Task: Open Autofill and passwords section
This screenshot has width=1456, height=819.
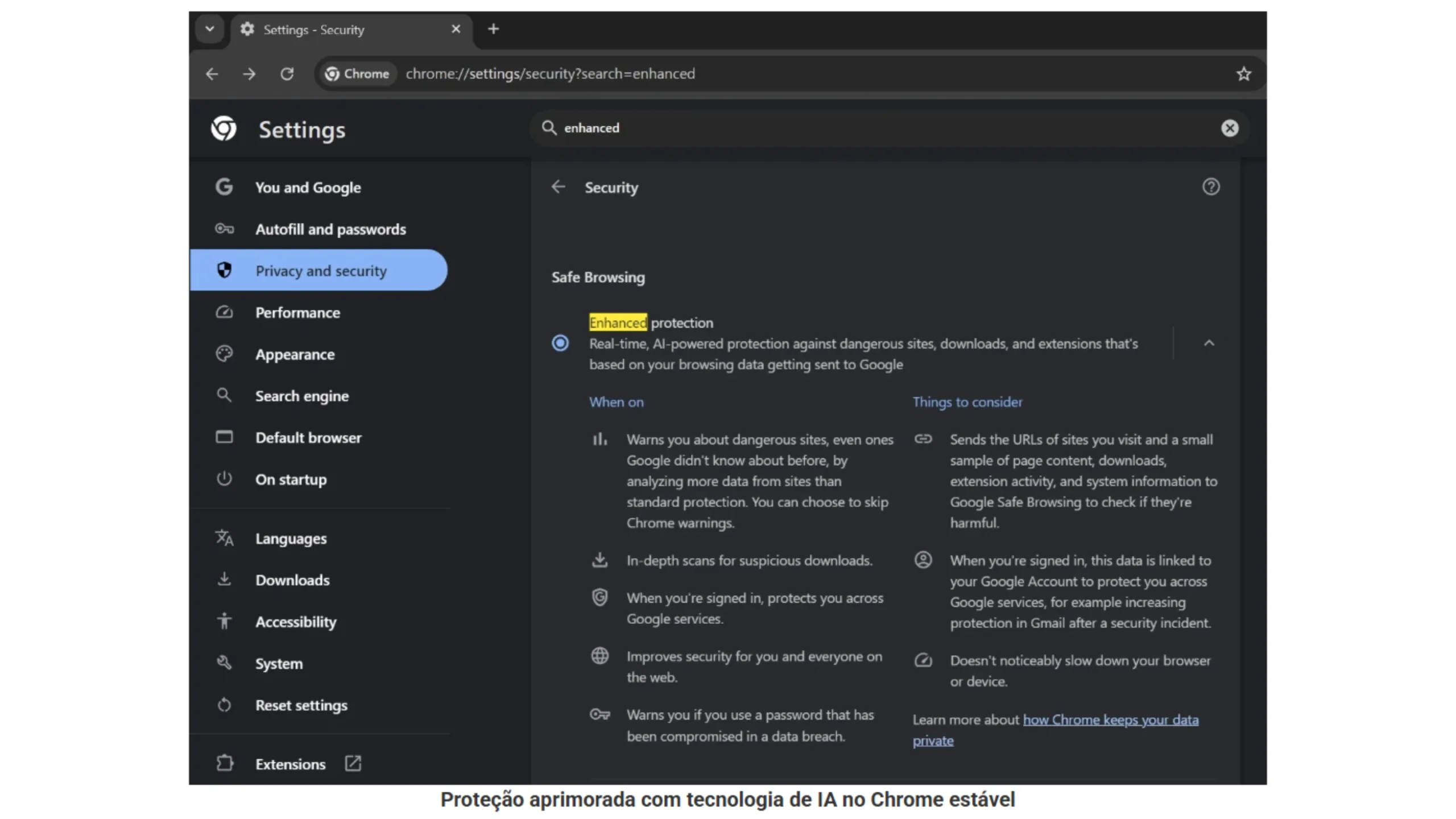Action: coord(318,229)
